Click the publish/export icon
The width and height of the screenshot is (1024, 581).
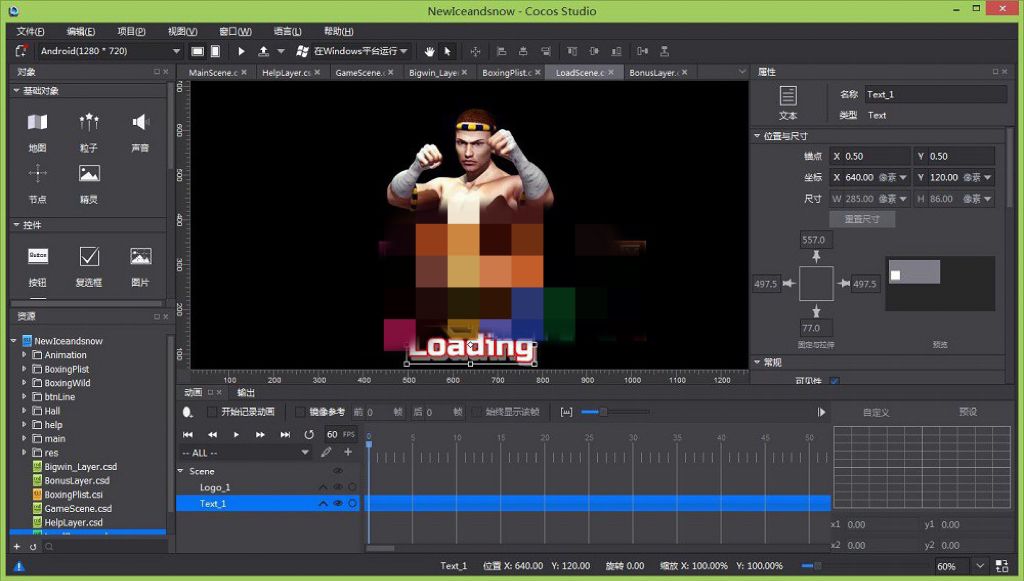point(263,51)
